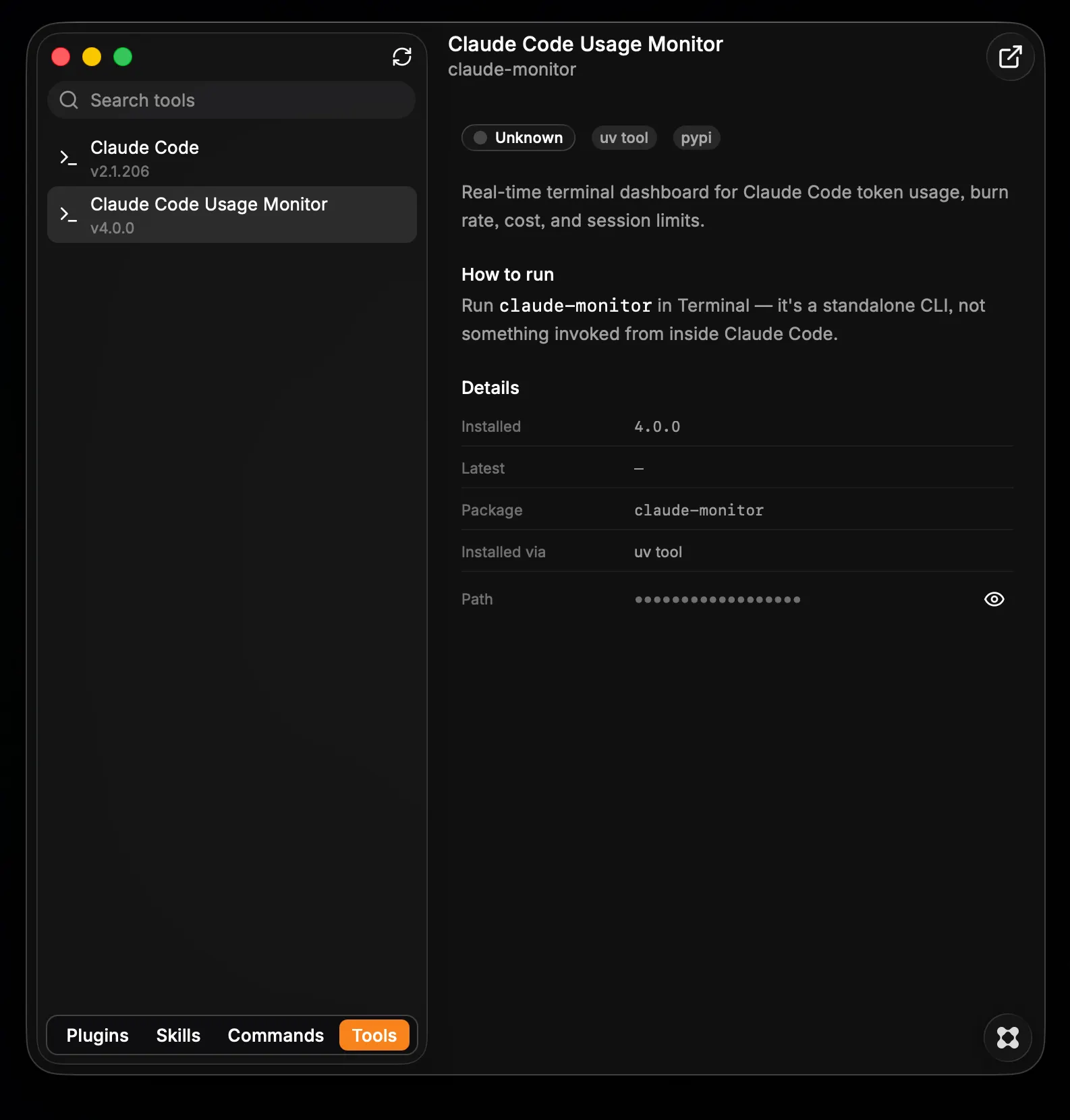The image size is (1070, 1120).
Task: Select Claude Code in the tools list
Action: 231,158
